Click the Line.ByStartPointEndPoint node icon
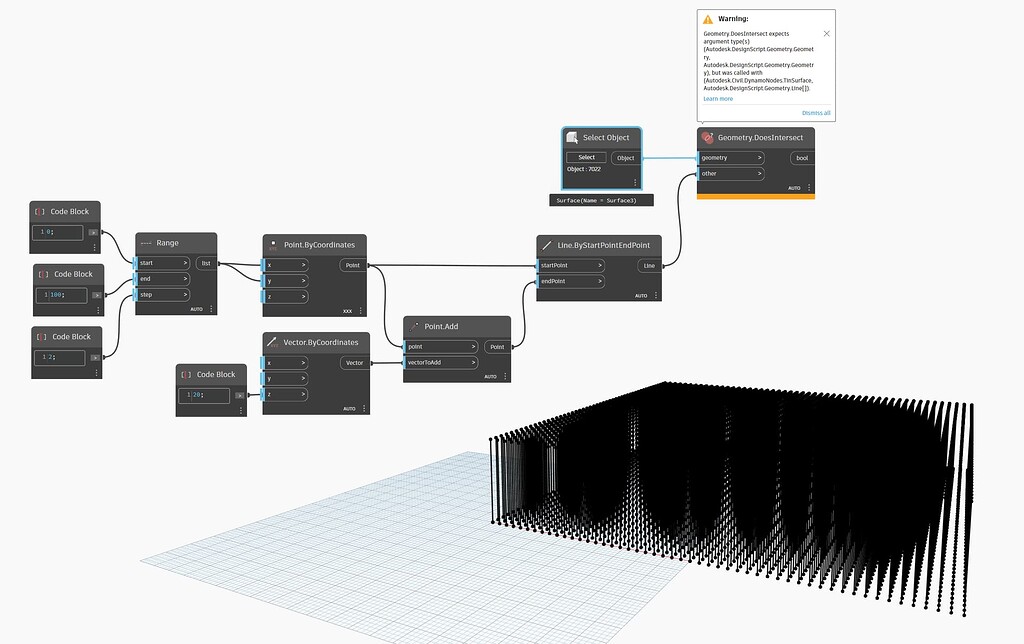This screenshot has width=1024, height=644. click(546, 245)
